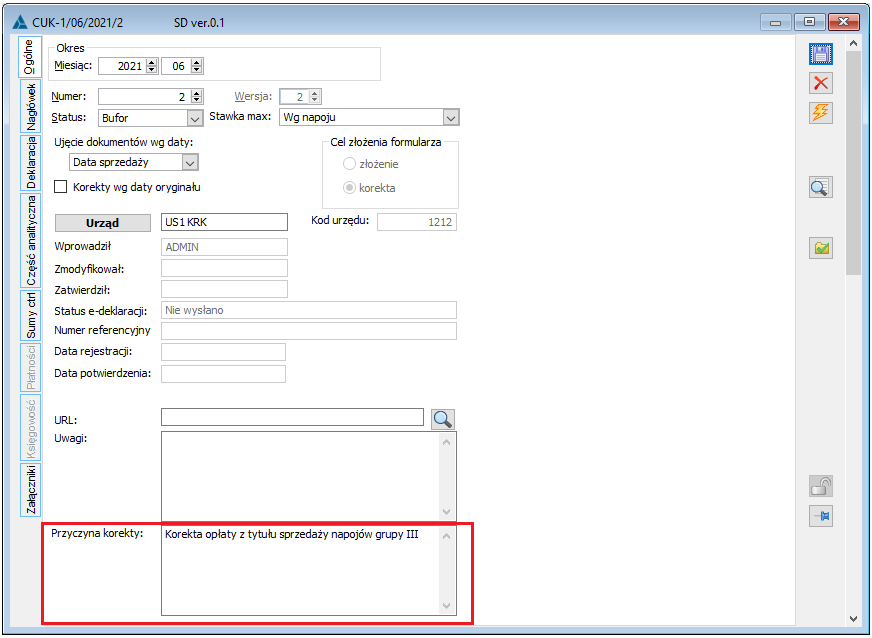872x638 pixels.
Task: Click the window scrollbar down arrow
Action: click(854, 618)
